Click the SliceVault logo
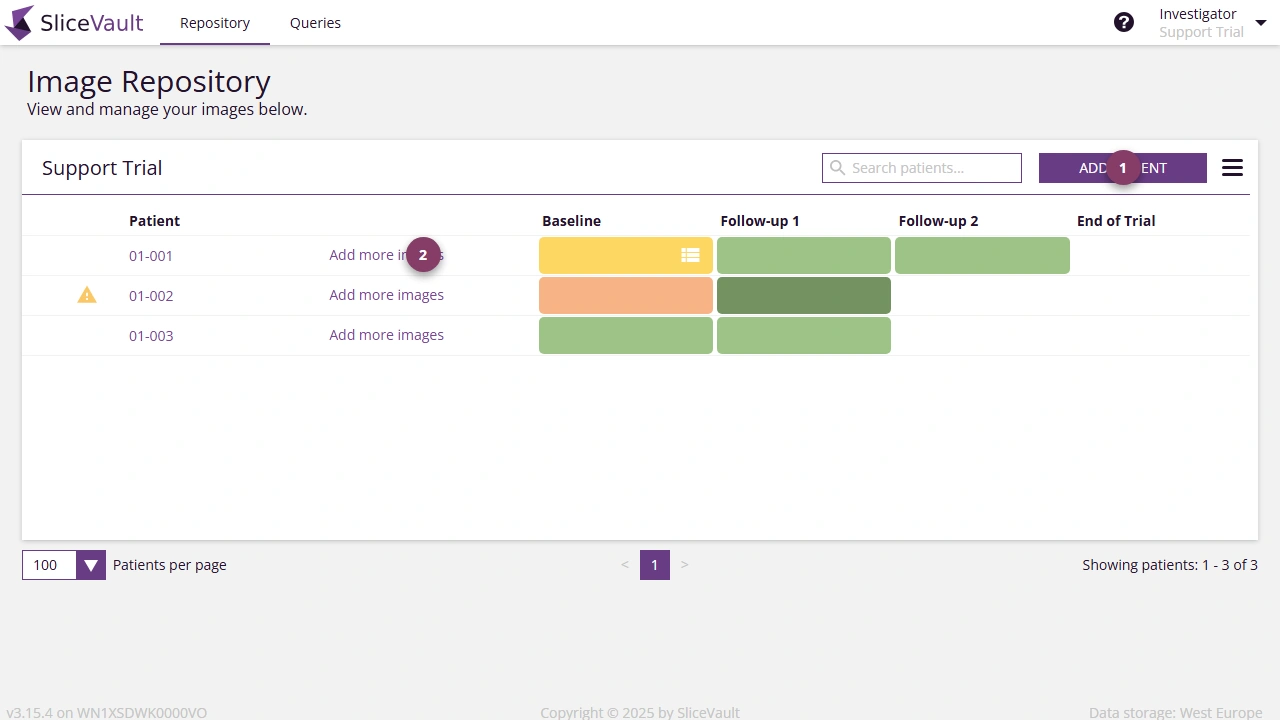The width and height of the screenshot is (1280, 720). 74,22
